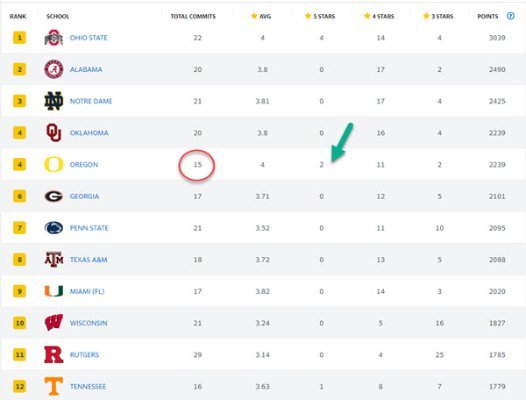Open the Oklahoma school link
This screenshot has height=400, width=526.
pyautogui.click(x=89, y=133)
